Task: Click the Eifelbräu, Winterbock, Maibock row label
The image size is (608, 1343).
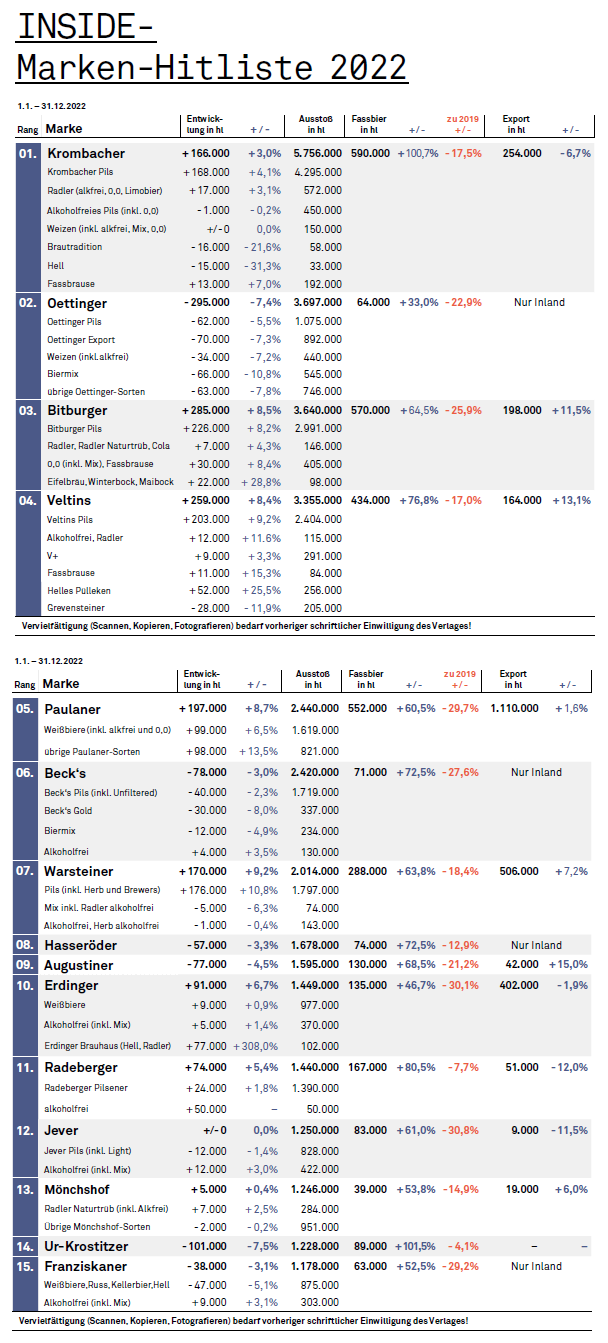Action: pyautogui.click(x=110, y=482)
